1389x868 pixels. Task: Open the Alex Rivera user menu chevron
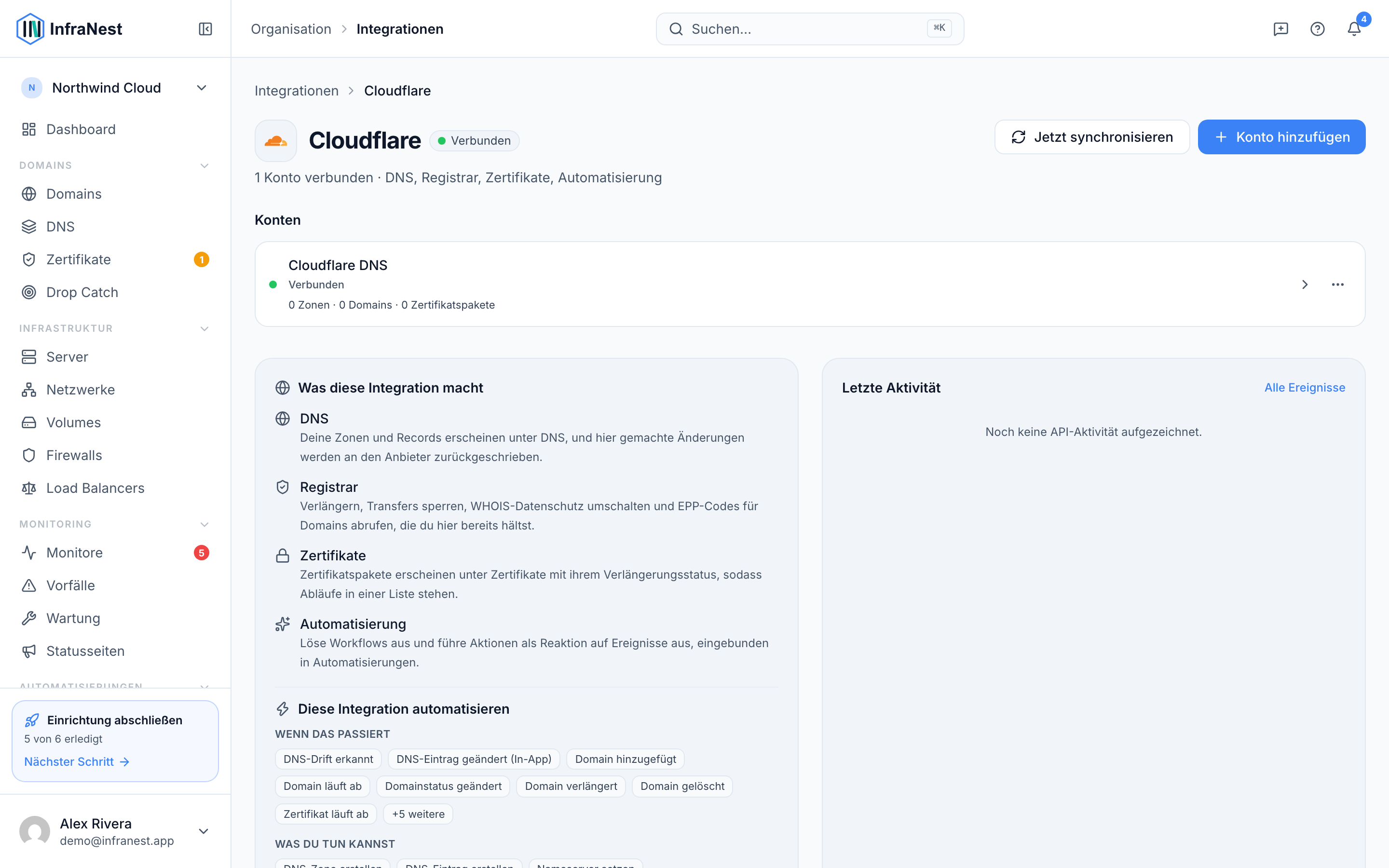pyautogui.click(x=203, y=831)
